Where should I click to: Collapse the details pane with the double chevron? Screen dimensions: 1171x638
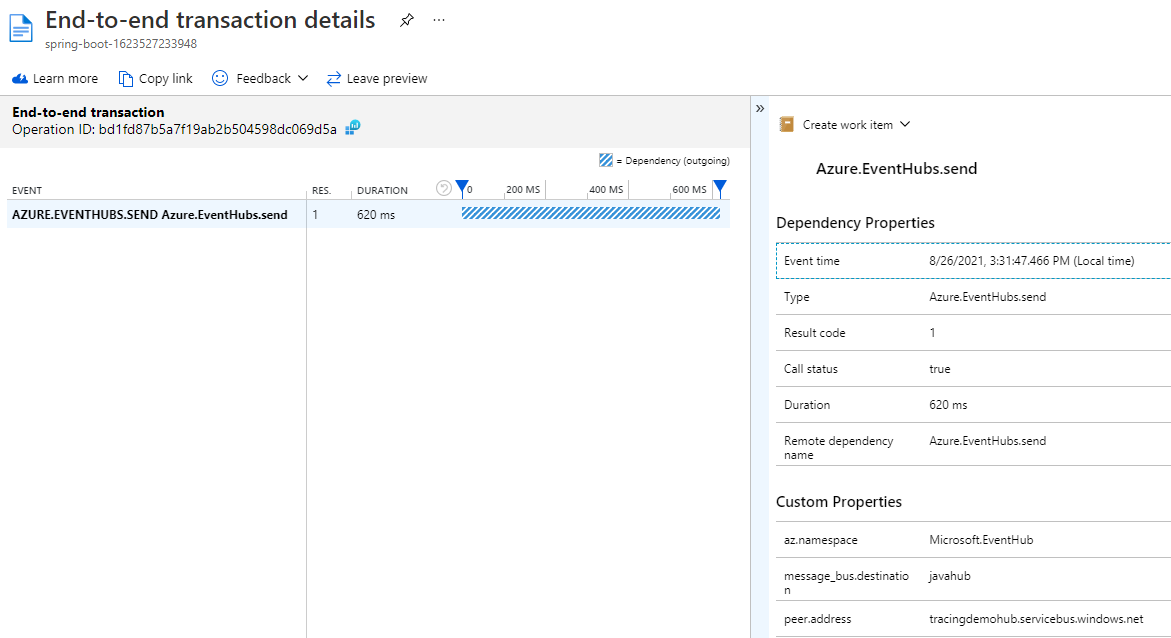[761, 107]
